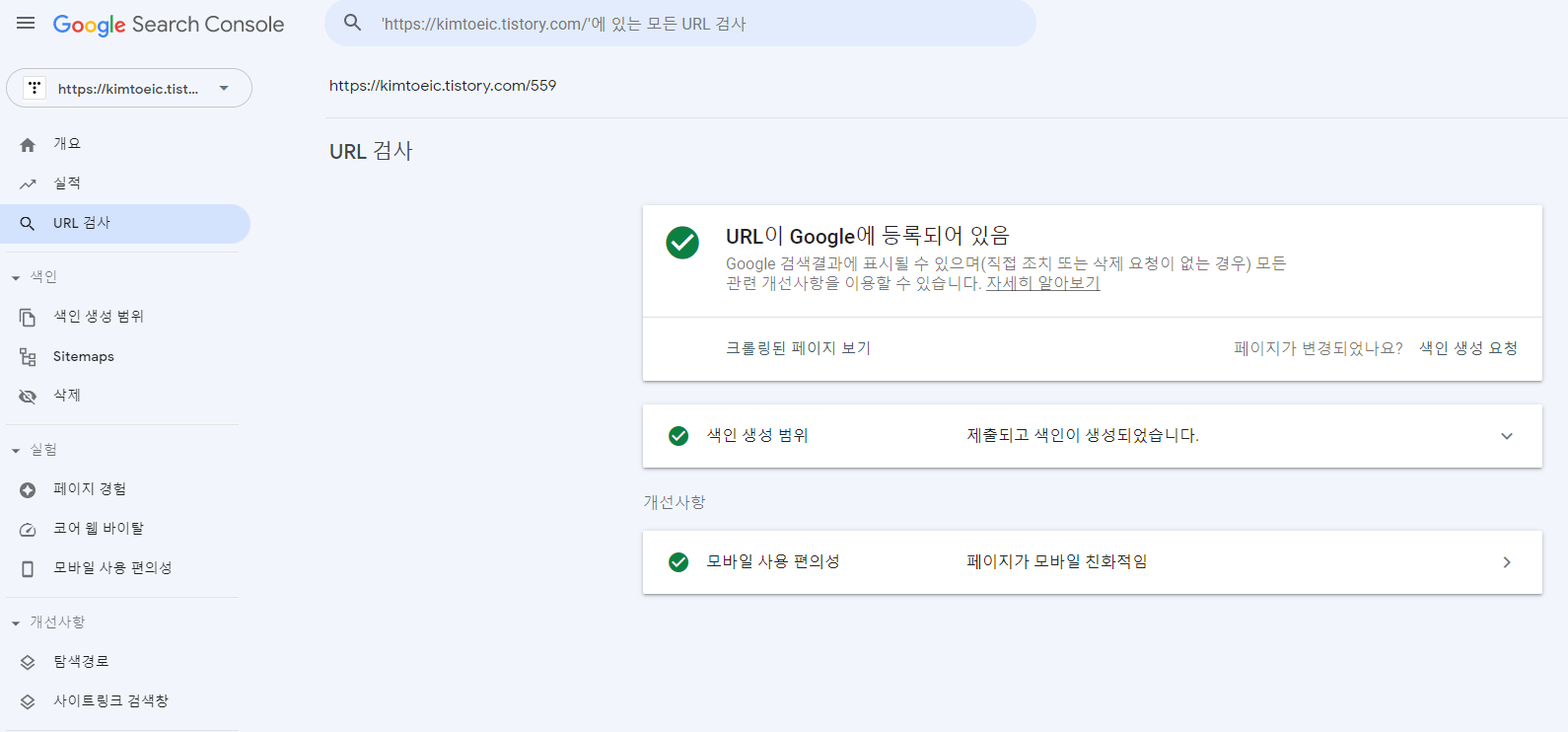Screen dimensions: 1568x732
Task: Click the layers icon beside 사이트링크 검색창
Action: (28, 702)
